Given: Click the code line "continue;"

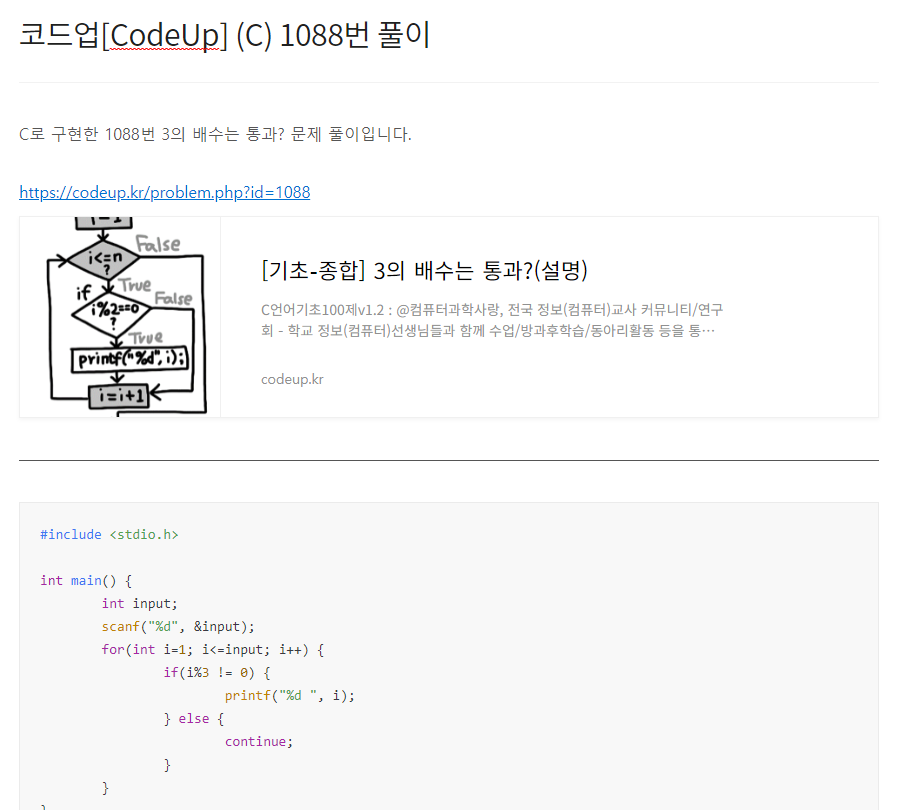Looking at the screenshot, I should click(259, 741).
